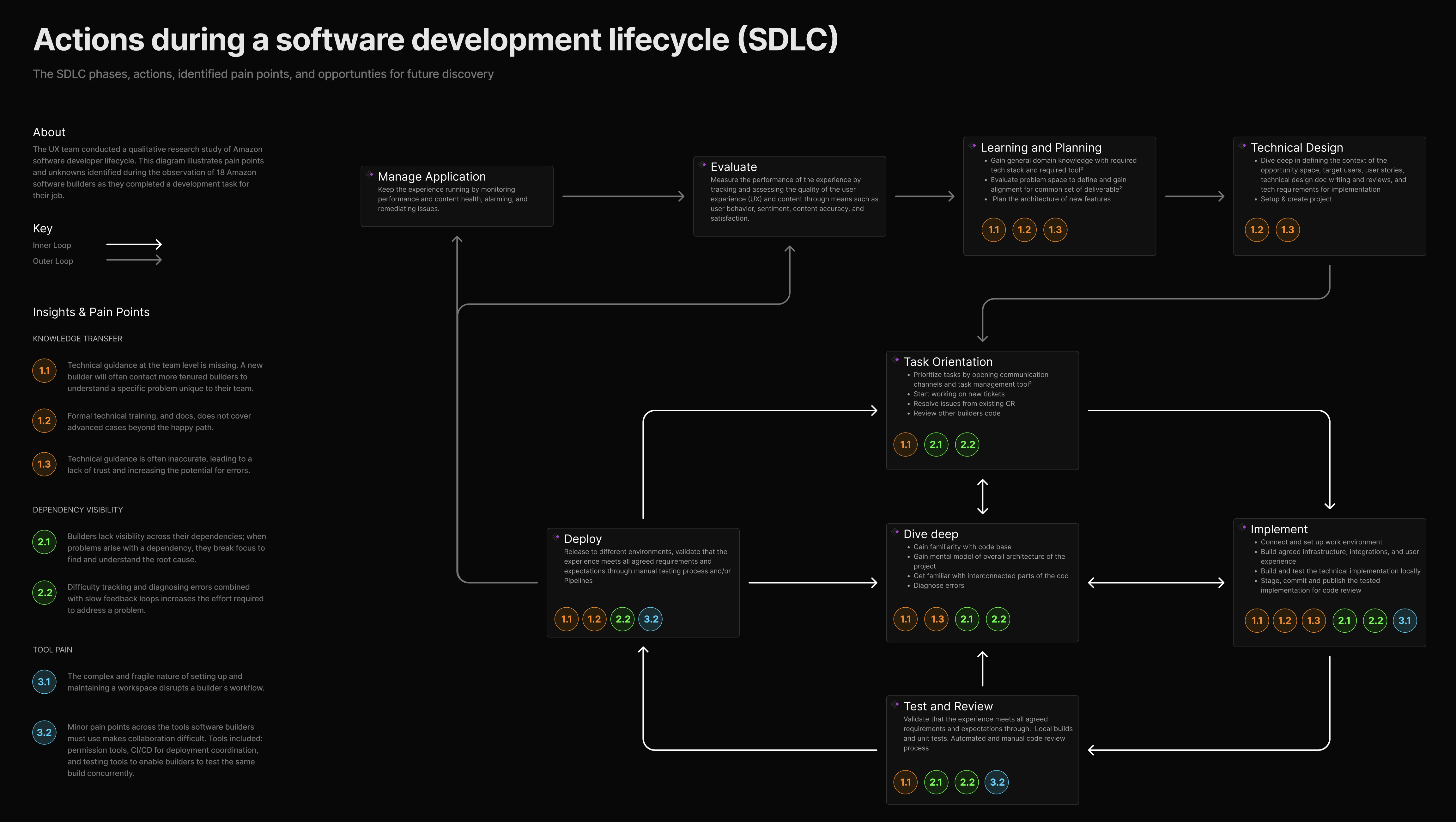Click the TOOL PAIN section label
1456x822 pixels.
click(52, 650)
